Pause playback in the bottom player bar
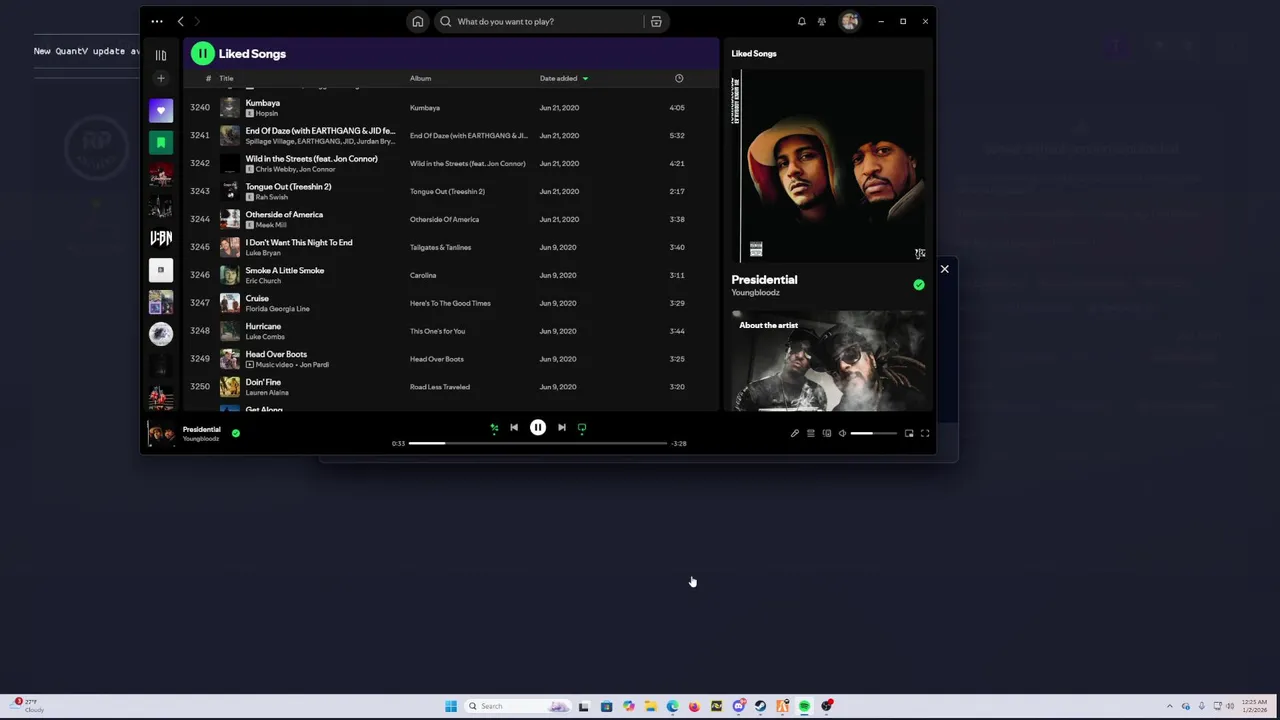This screenshot has width=1280, height=720. coord(538,428)
